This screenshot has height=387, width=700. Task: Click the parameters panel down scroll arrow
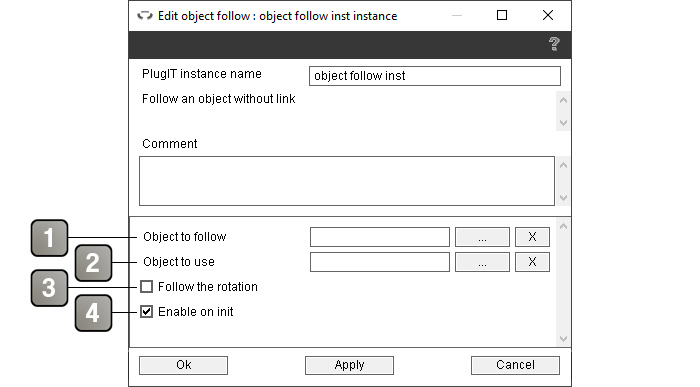click(563, 339)
